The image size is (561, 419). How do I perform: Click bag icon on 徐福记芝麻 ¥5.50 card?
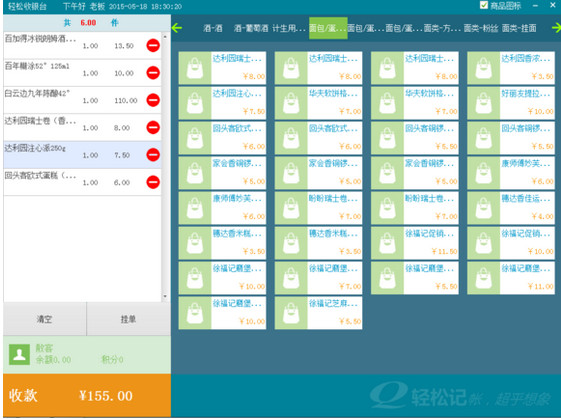[x=291, y=313]
